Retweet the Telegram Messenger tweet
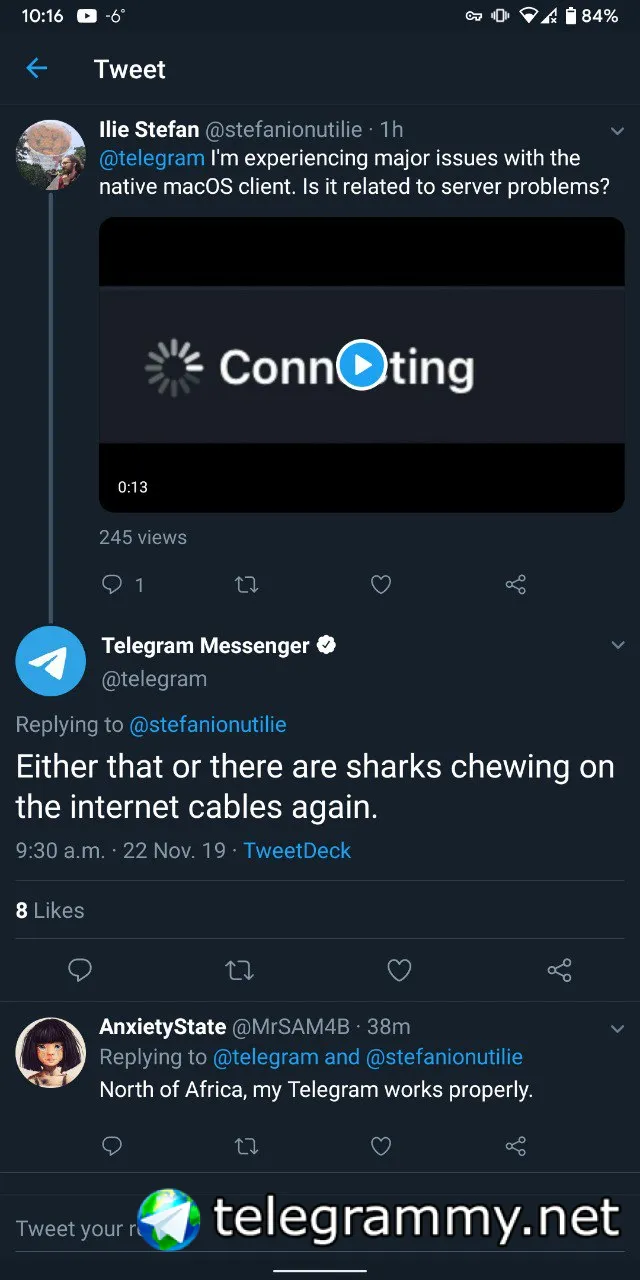Image resolution: width=640 pixels, height=1280 pixels. (240, 969)
